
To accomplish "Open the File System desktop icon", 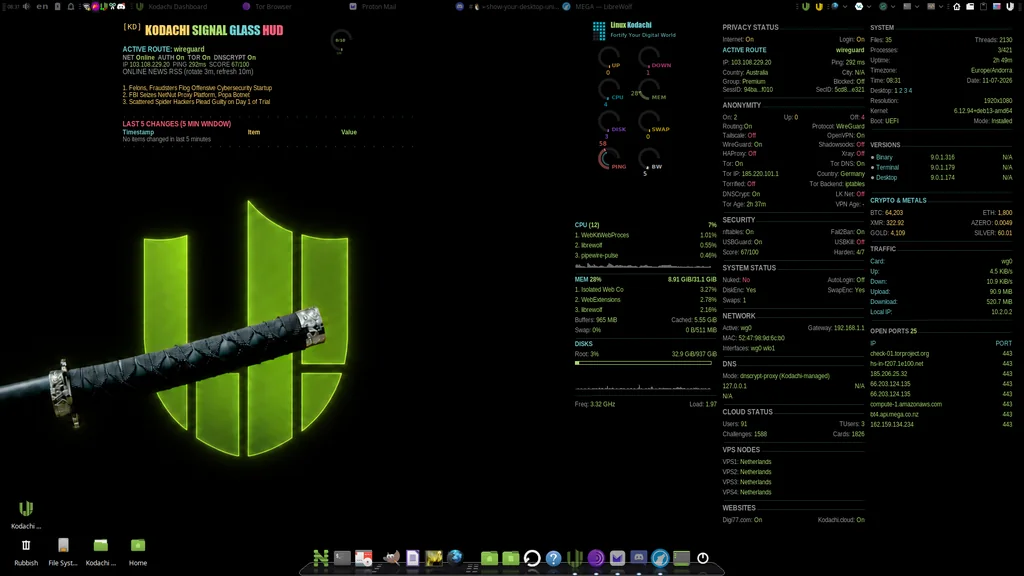I will click(63, 551).
